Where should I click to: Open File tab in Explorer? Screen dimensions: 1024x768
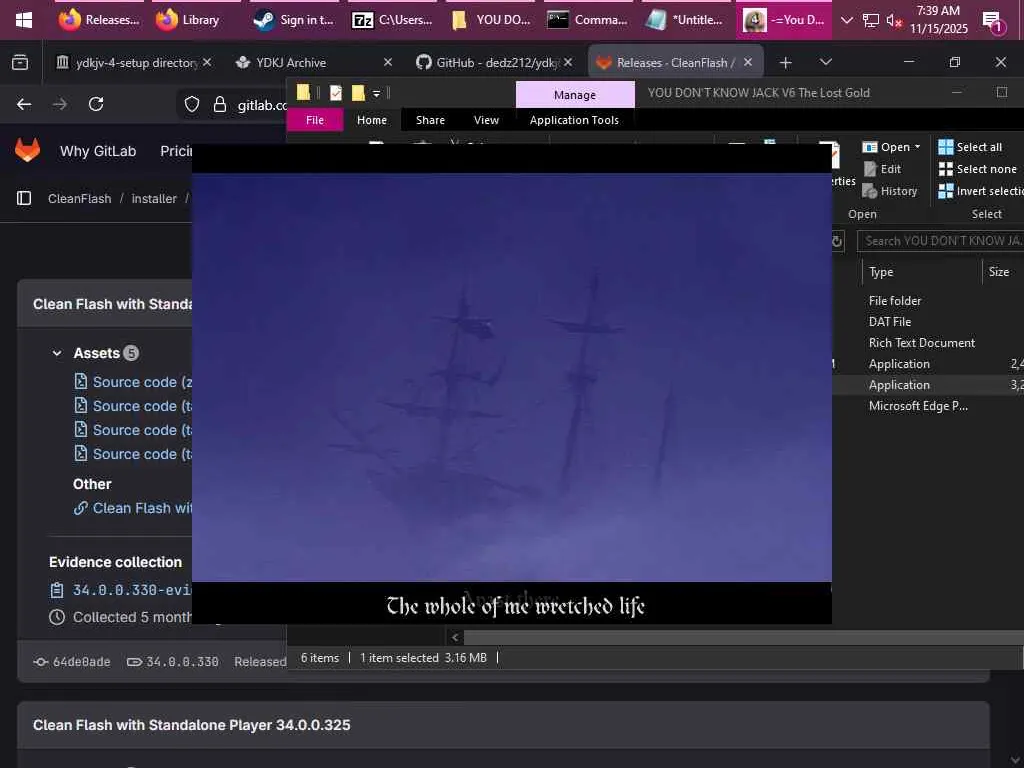coord(315,120)
